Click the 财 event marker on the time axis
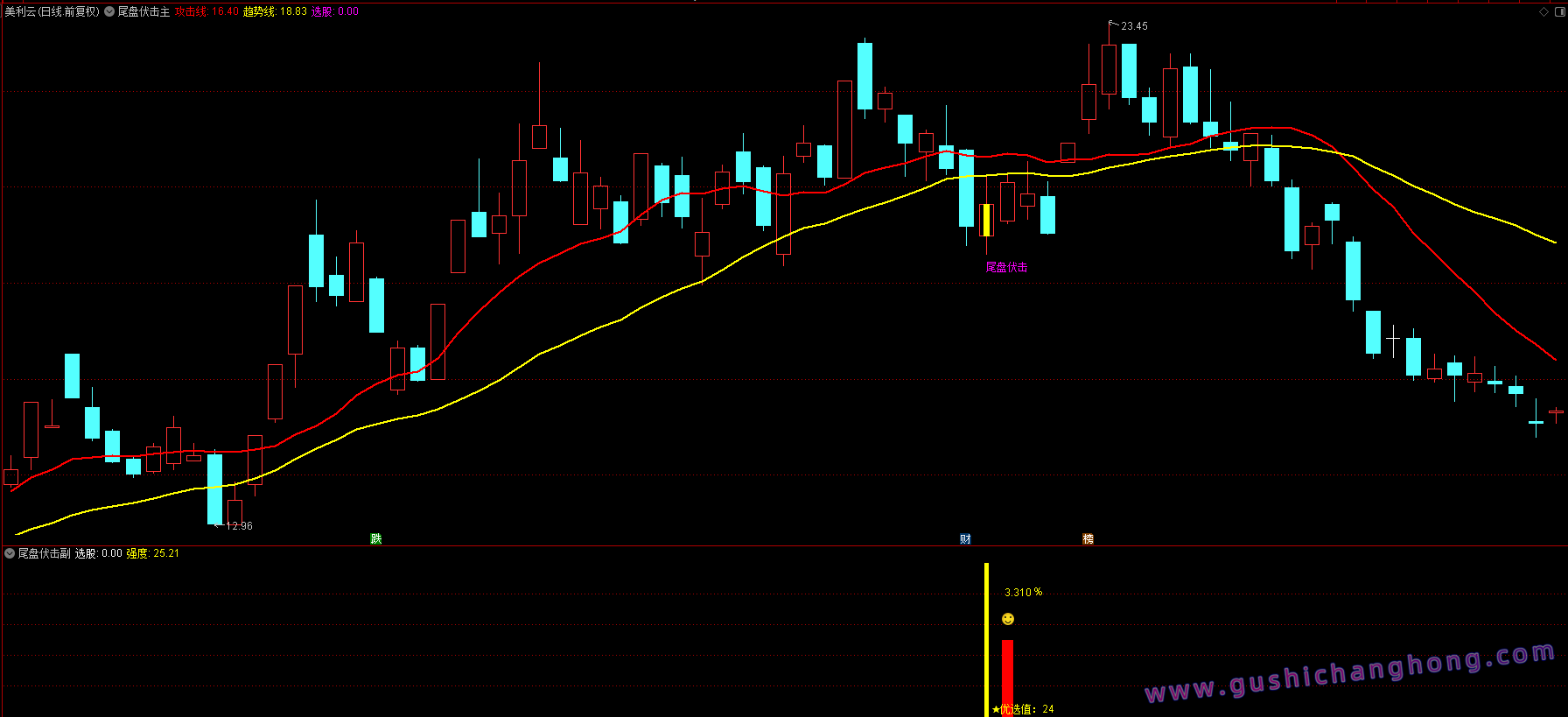Image resolution: width=1568 pixels, height=717 pixels. tap(965, 538)
